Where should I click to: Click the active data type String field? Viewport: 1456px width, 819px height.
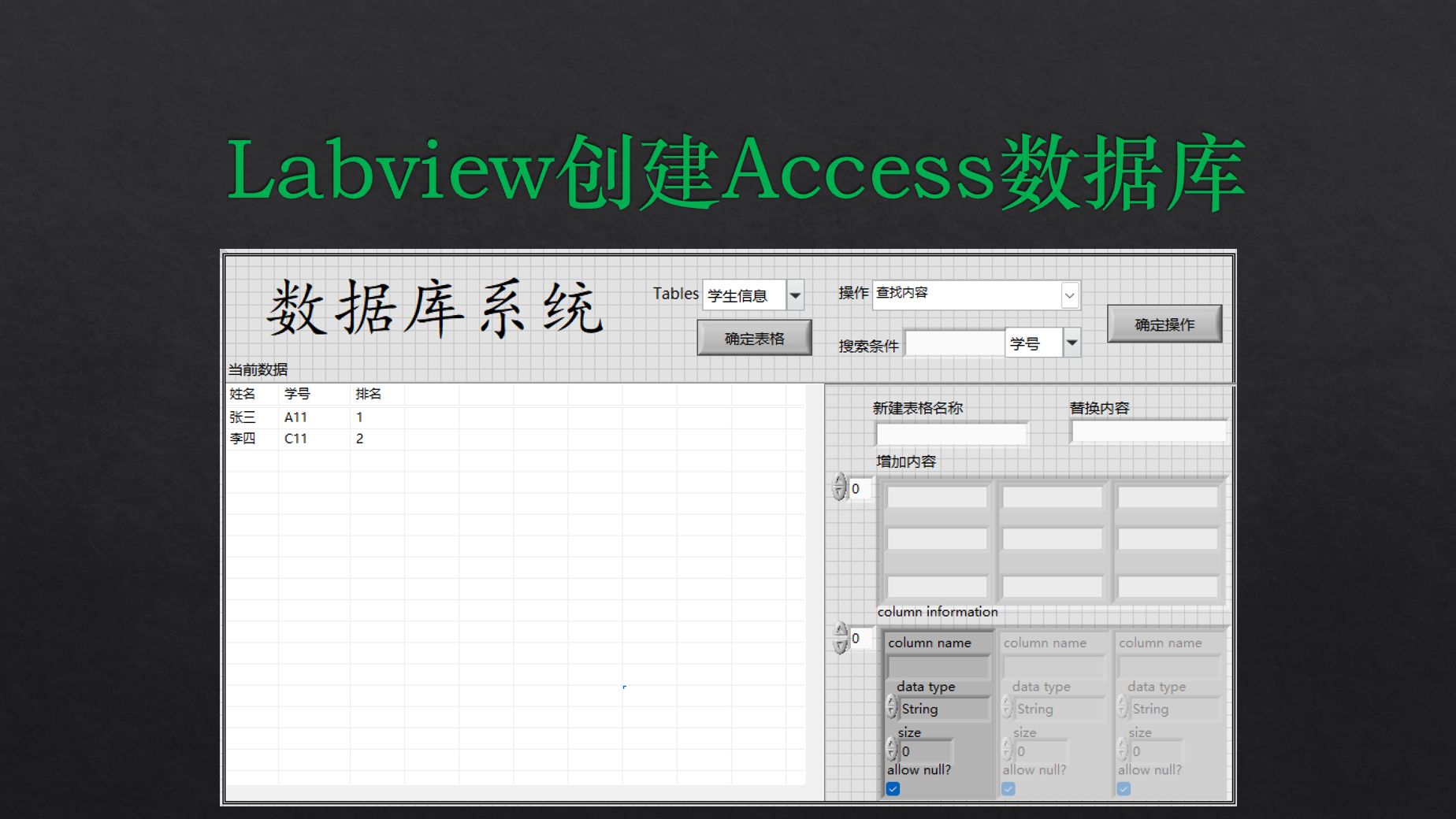944,708
